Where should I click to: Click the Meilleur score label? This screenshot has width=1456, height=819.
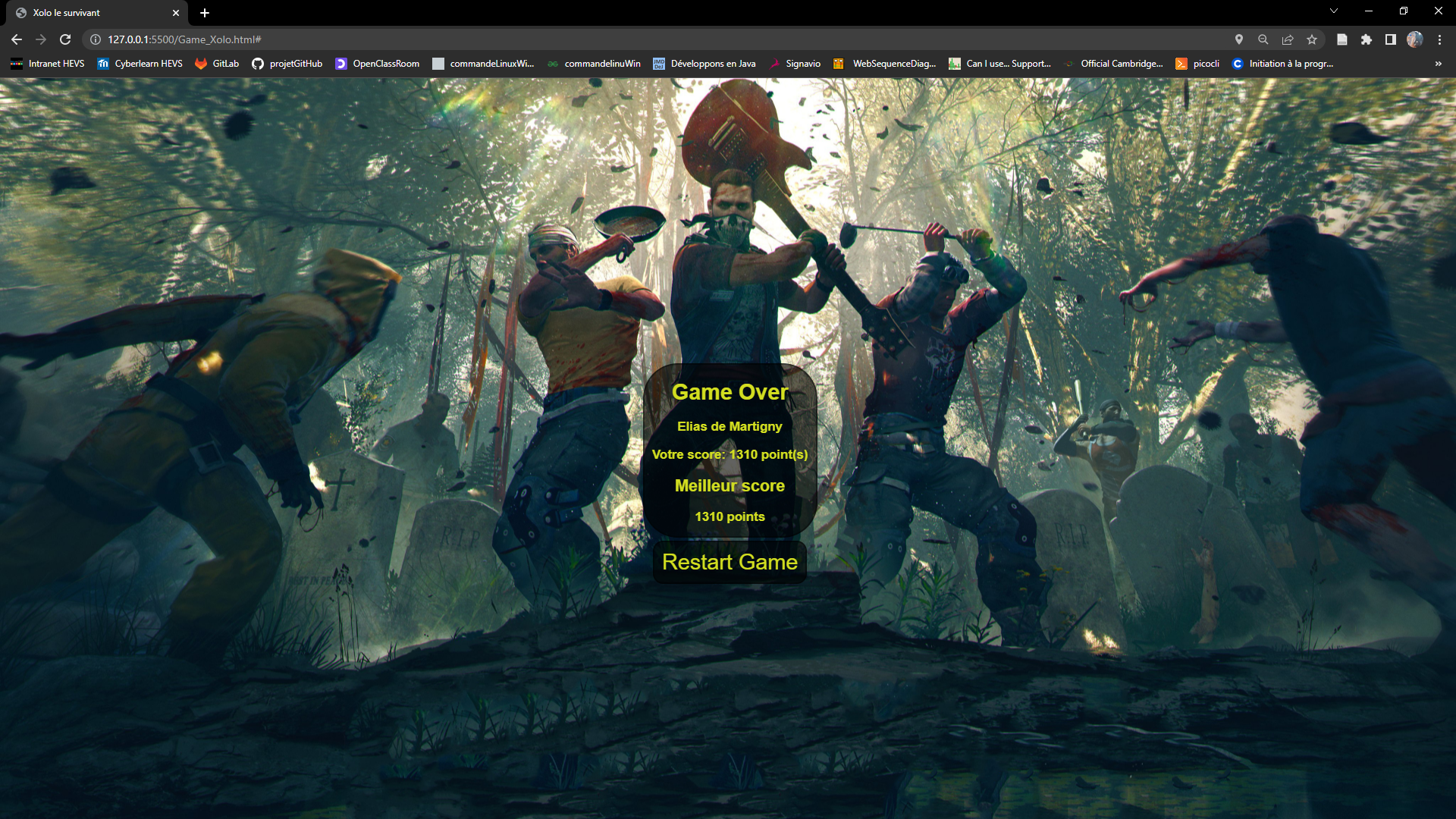tap(730, 485)
